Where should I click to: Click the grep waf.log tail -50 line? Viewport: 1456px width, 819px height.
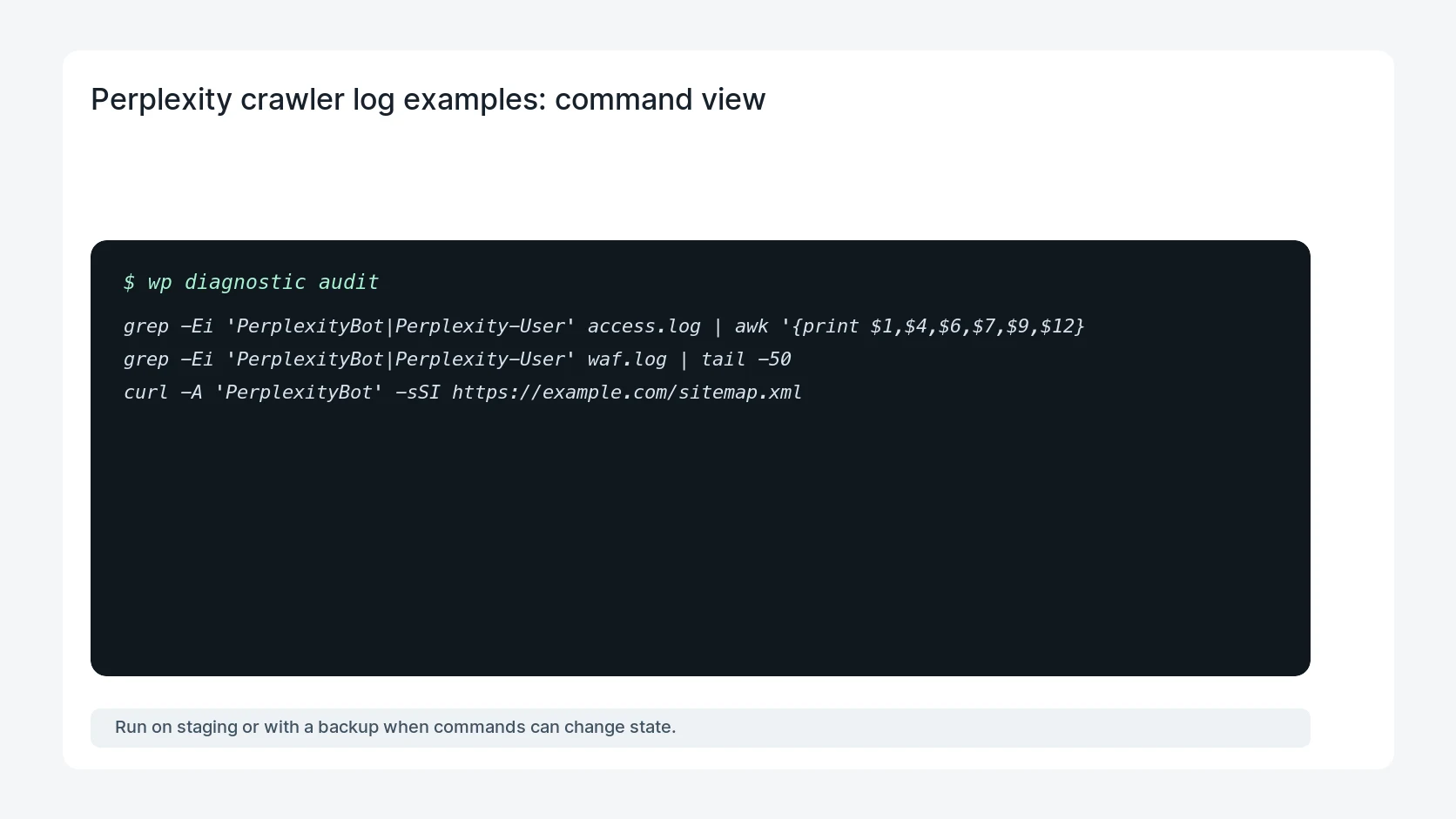click(x=457, y=359)
